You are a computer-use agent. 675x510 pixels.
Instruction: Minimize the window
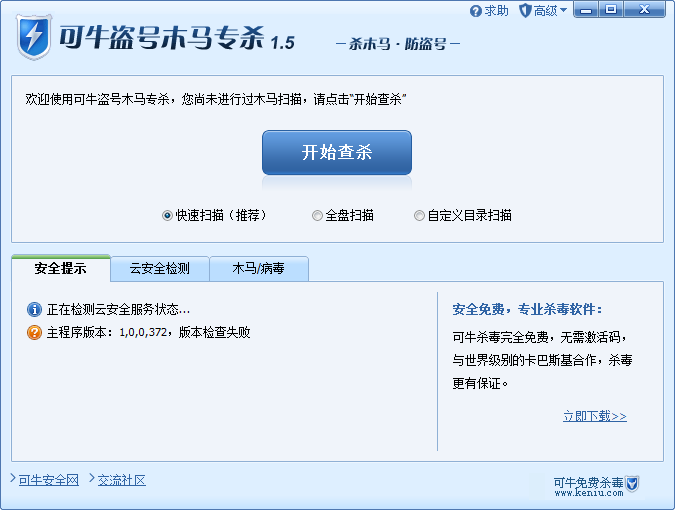[586, 9]
